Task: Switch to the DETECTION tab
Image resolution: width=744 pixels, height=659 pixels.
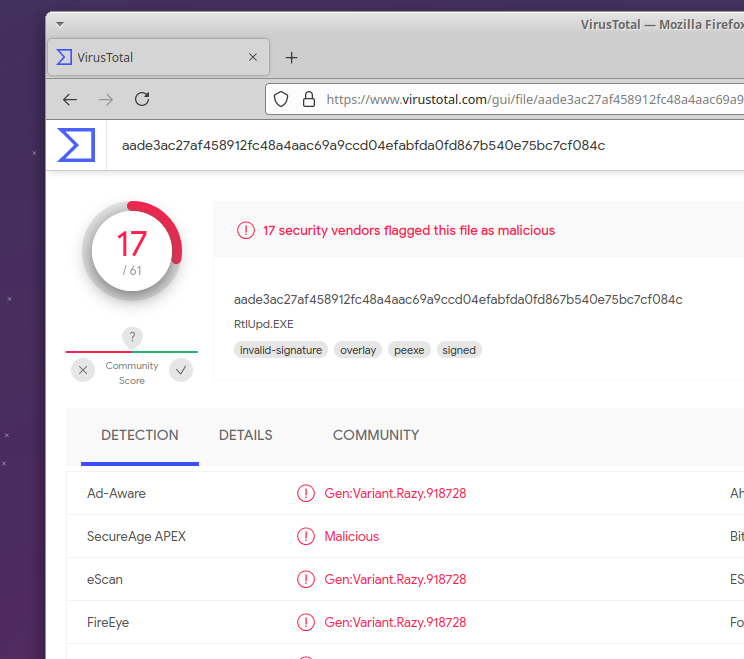Action: [140, 435]
